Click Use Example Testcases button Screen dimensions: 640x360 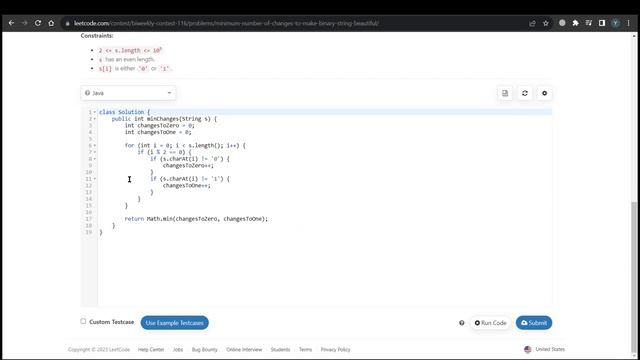tap(175, 323)
